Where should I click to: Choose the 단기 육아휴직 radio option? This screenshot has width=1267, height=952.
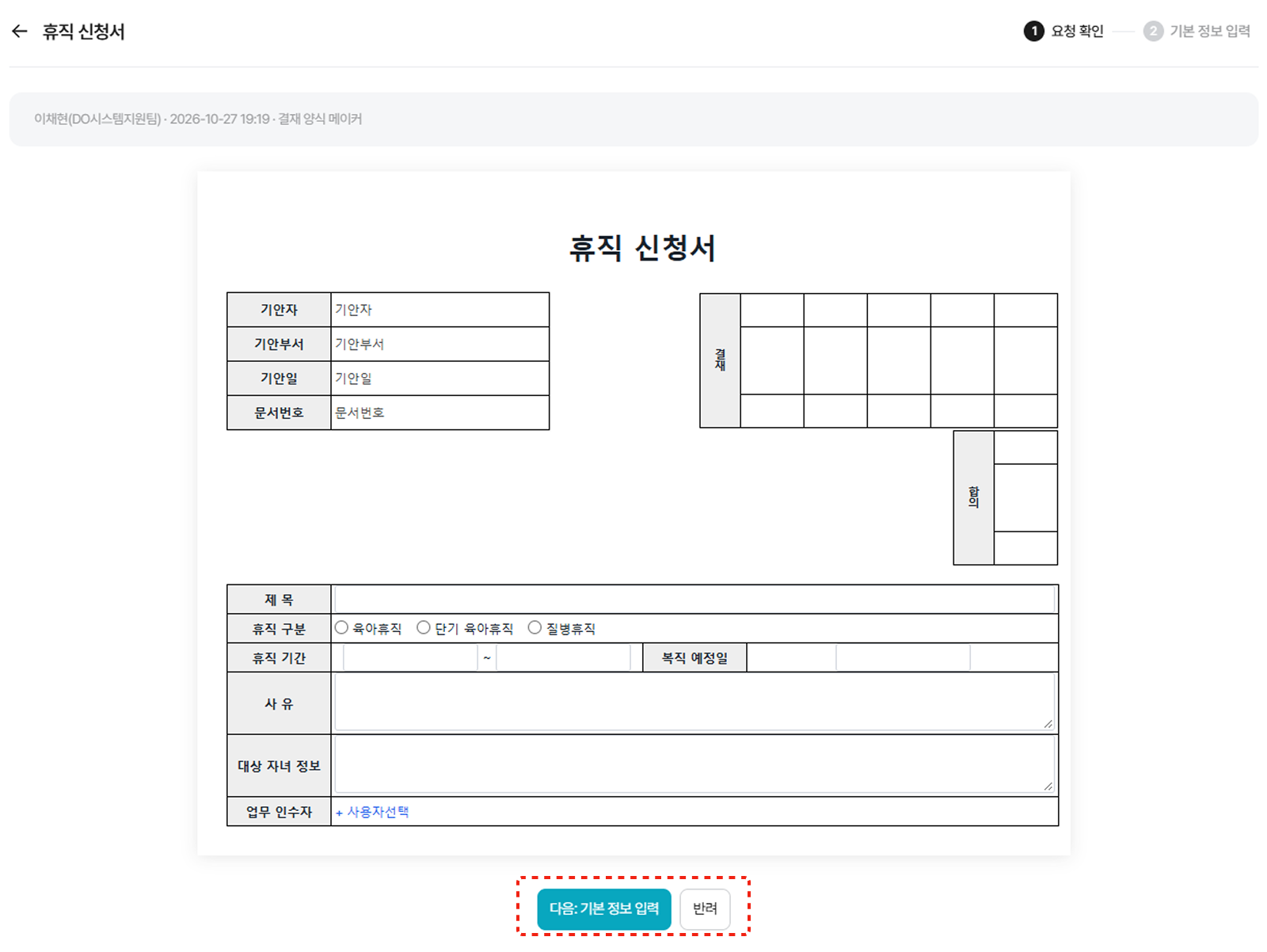[424, 627]
